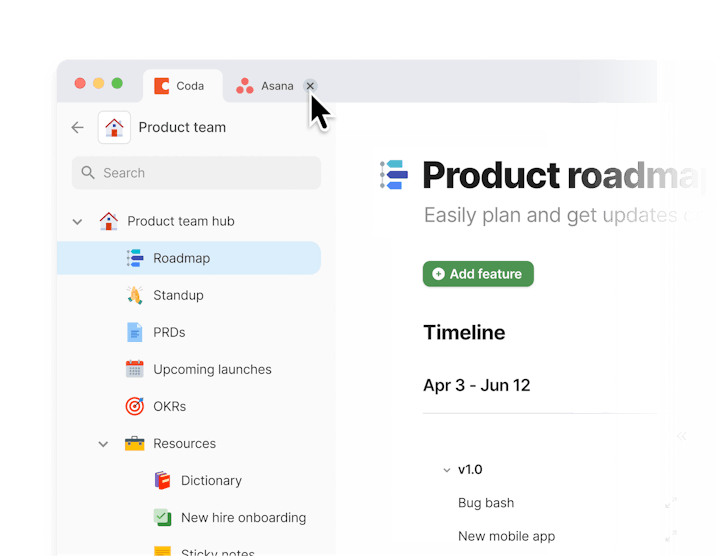Click the Roadmap icon in sidebar
This screenshot has width=720, height=557.
[134, 258]
